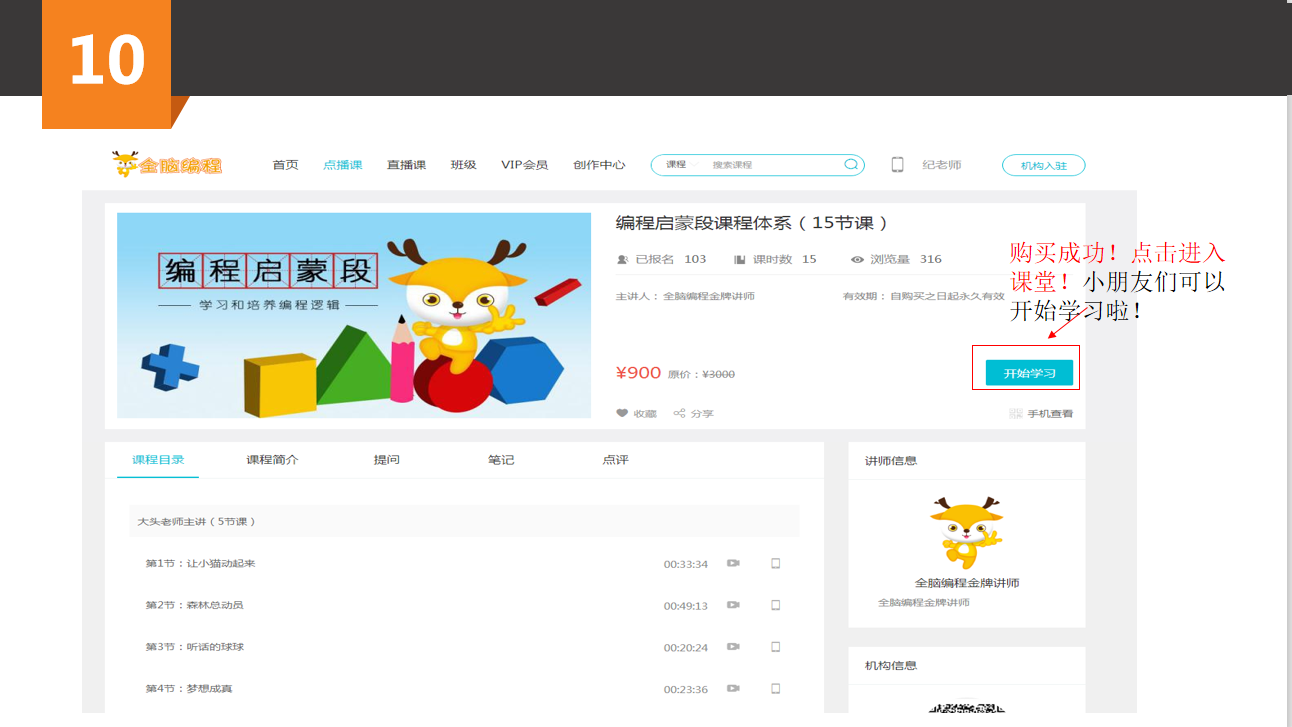This screenshot has height=727, width=1292.
Task: Click the QR code 手机查看 icon
Action: (x=1016, y=413)
